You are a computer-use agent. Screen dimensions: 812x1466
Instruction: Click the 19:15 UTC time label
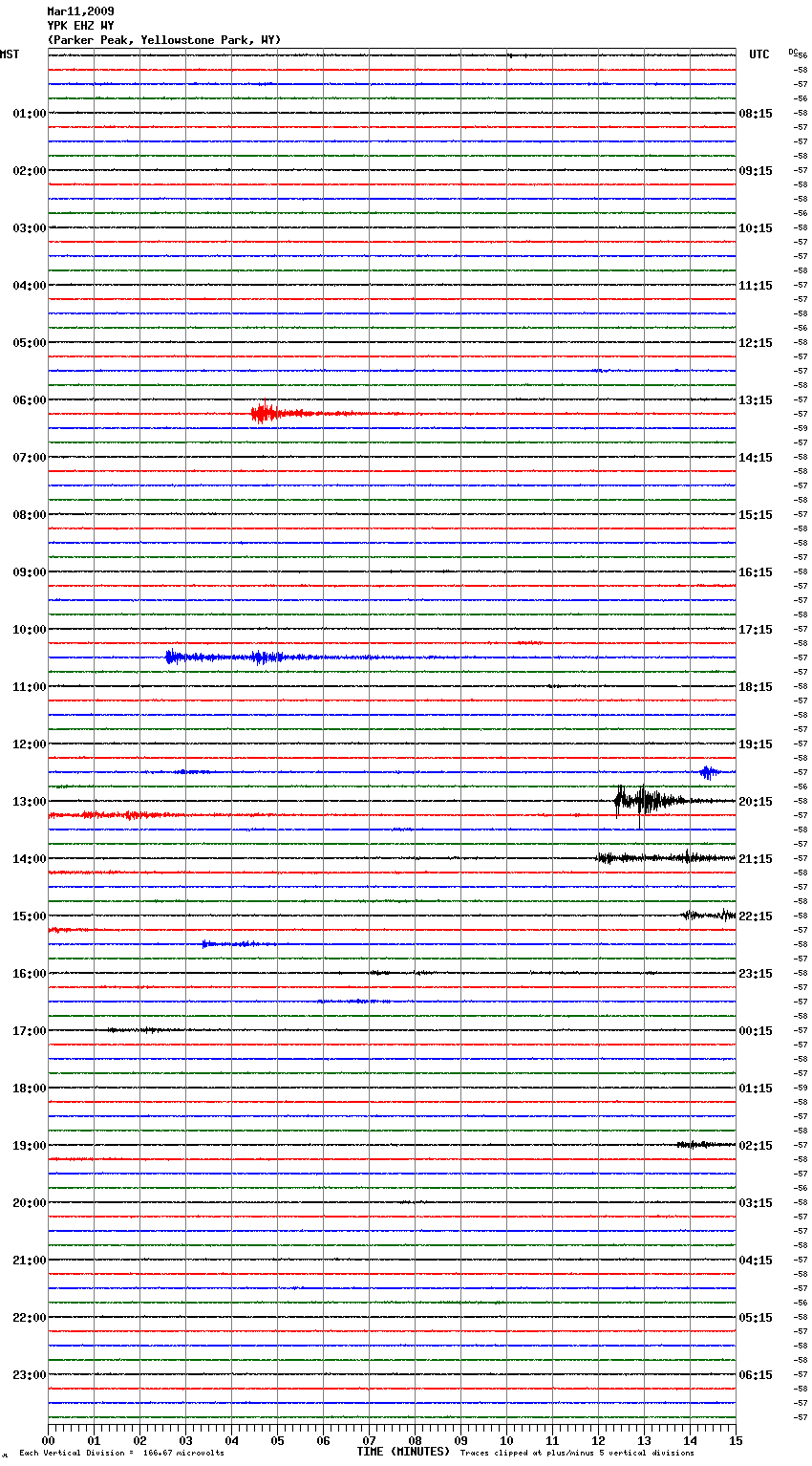pyautogui.click(x=756, y=744)
